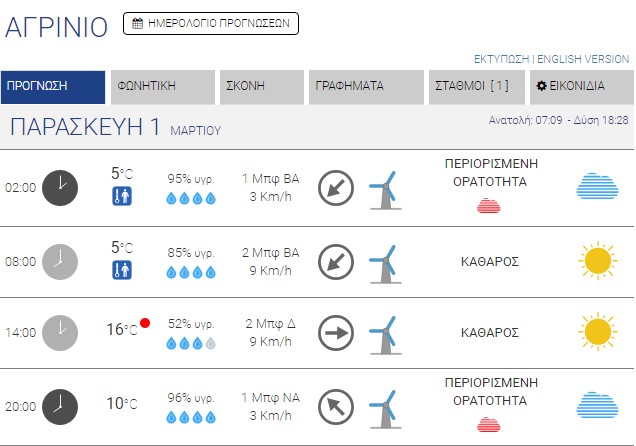The image size is (636, 446).
Task: Select the ΠΡΟΓΝΩΣΗ tab
Action: [x=53, y=86]
